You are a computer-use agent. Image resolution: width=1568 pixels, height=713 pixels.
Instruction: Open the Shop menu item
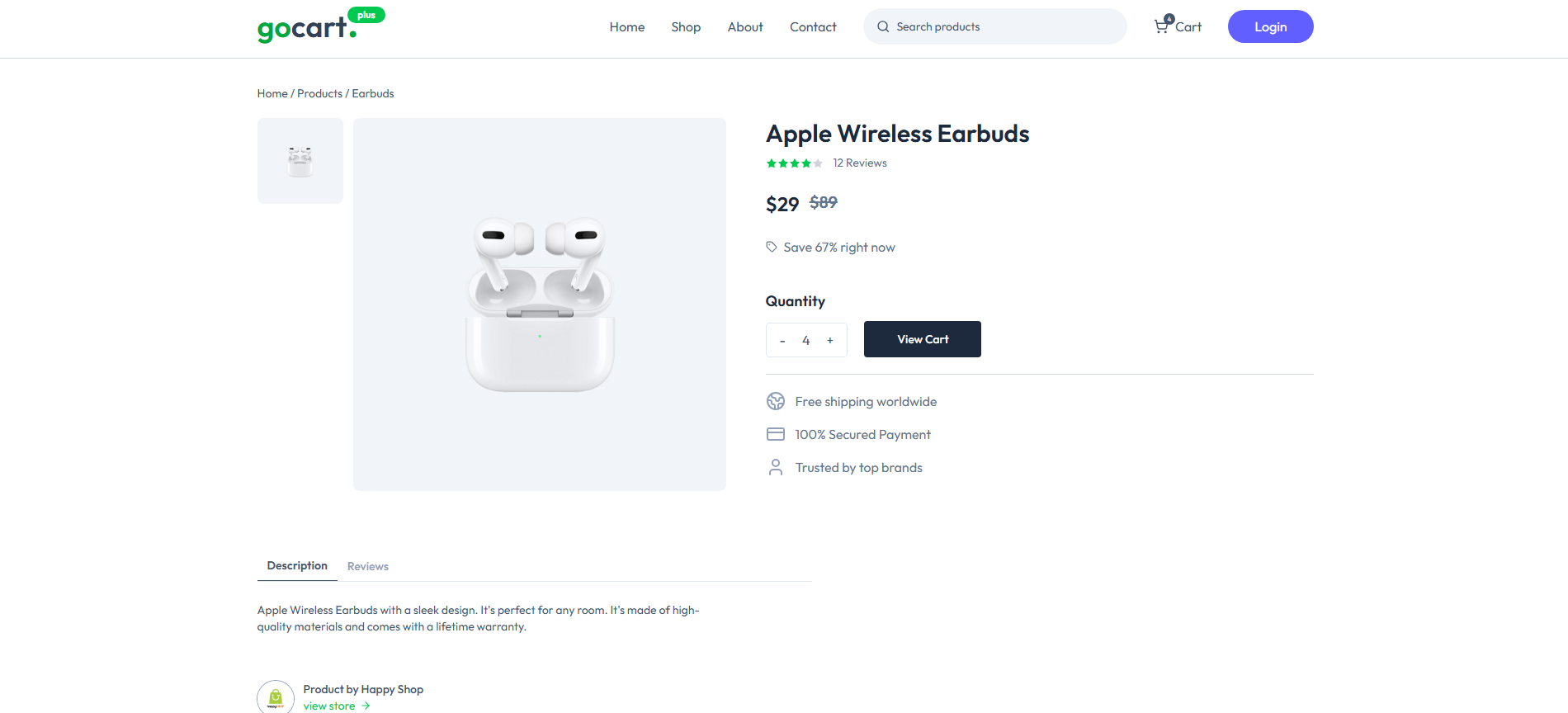pos(686,27)
